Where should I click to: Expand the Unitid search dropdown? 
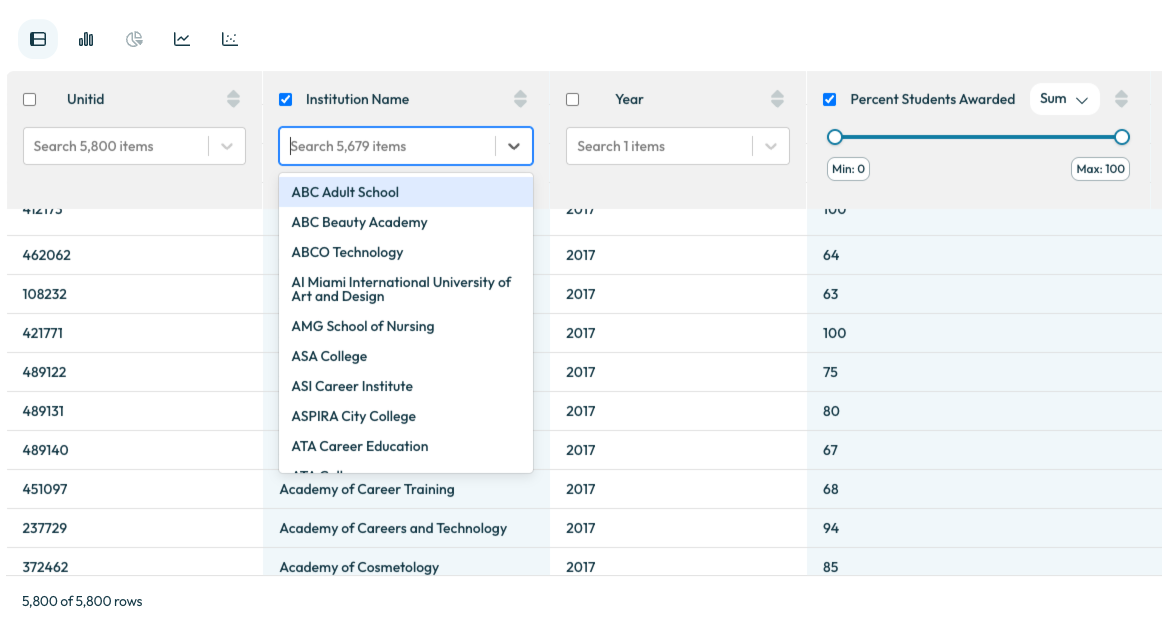coord(227,146)
